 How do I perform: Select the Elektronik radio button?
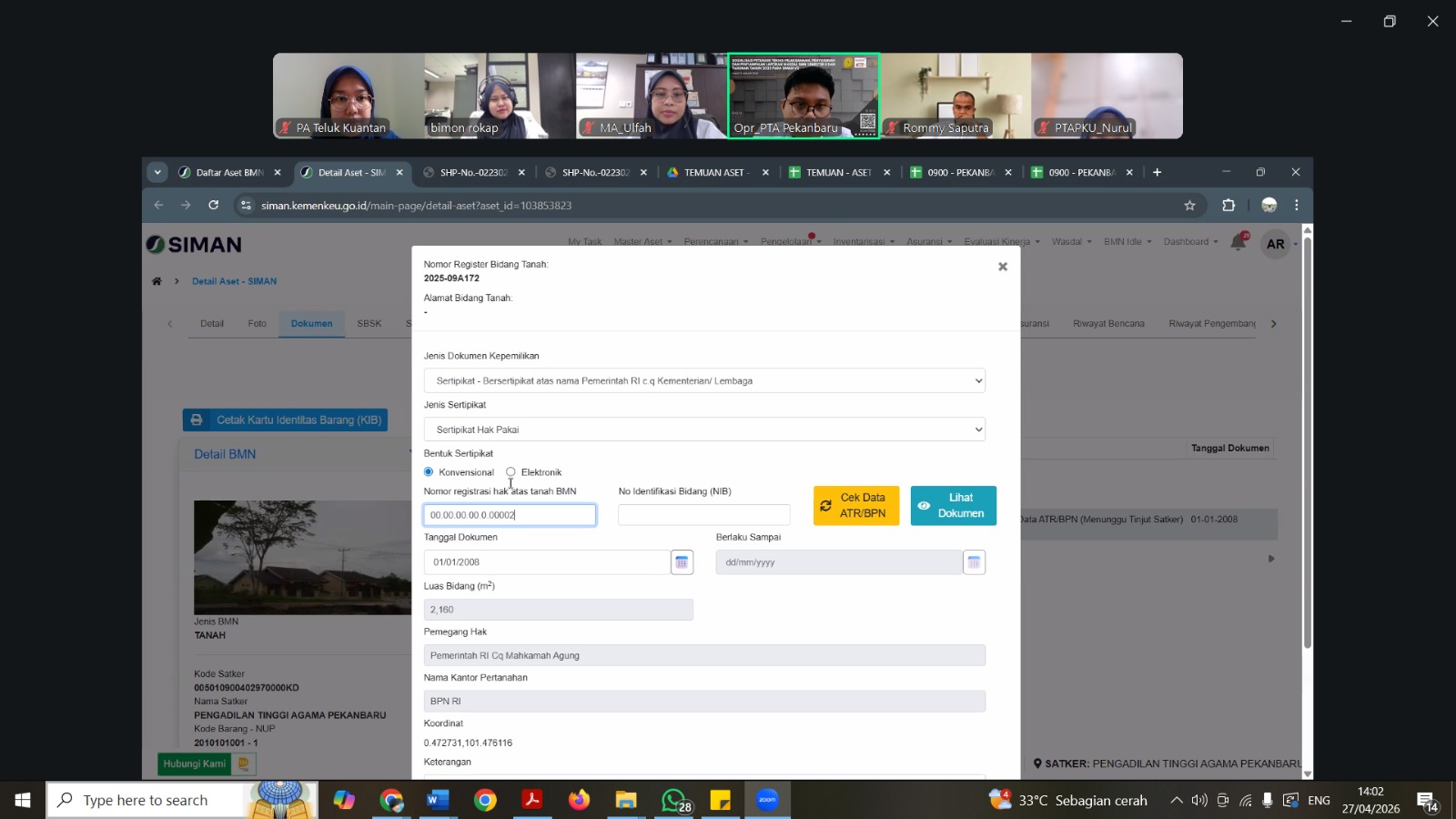pos(511,471)
